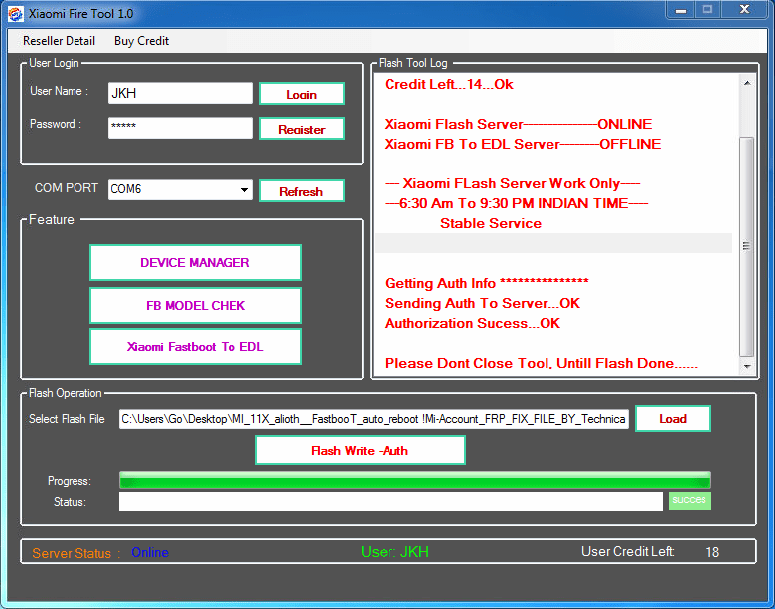Click the log scrollbar up arrow

[747, 83]
